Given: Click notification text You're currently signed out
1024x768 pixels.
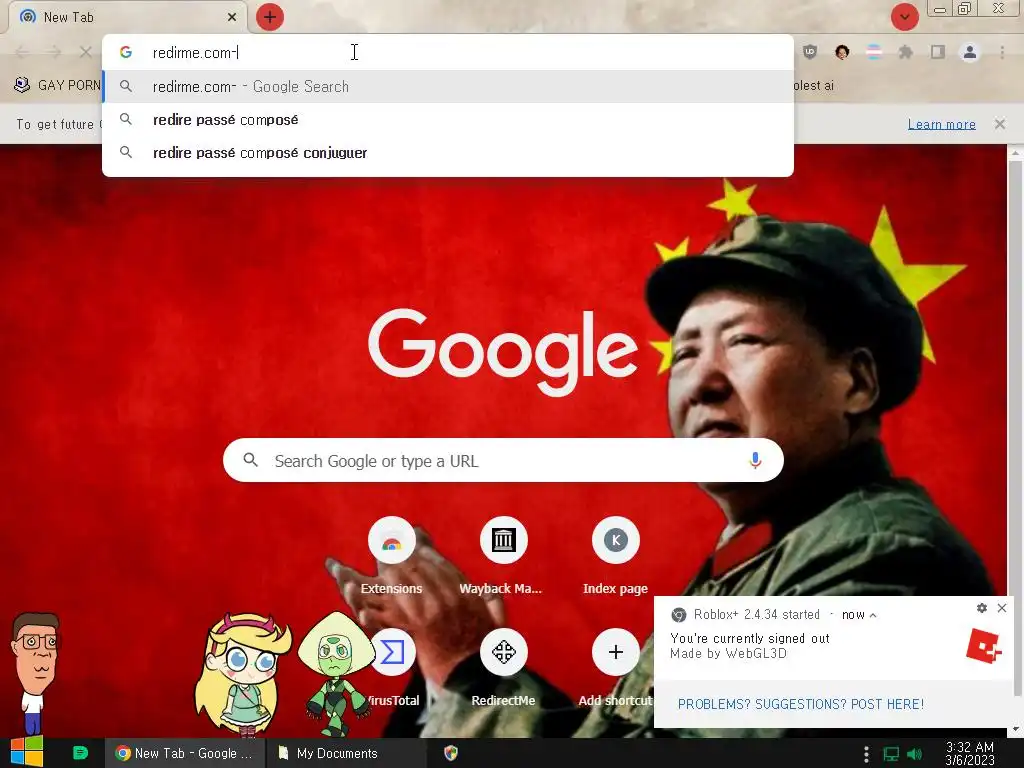Looking at the screenshot, I should [750, 638].
